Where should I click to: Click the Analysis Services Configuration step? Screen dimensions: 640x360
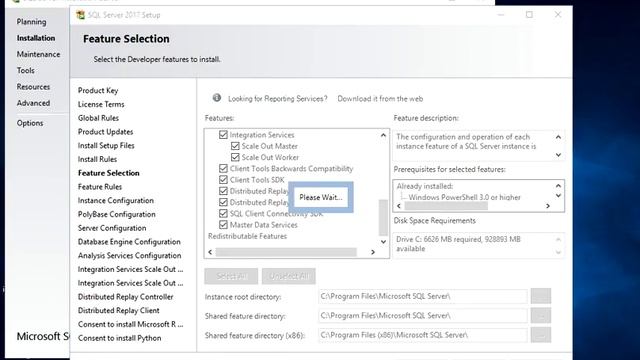click(129, 256)
